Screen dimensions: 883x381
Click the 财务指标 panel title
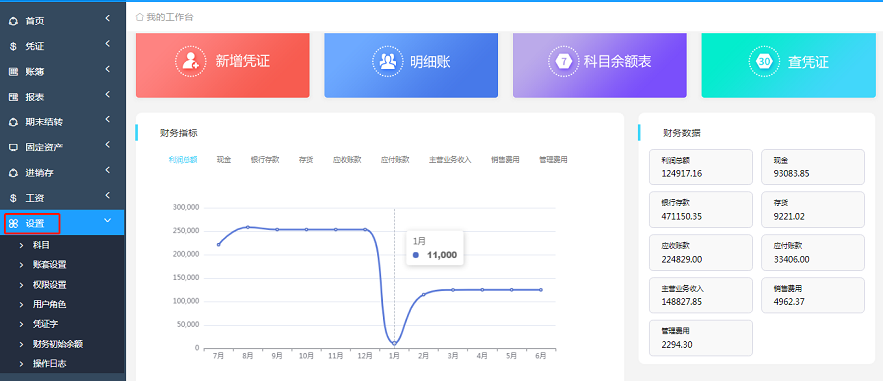click(x=179, y=134)
